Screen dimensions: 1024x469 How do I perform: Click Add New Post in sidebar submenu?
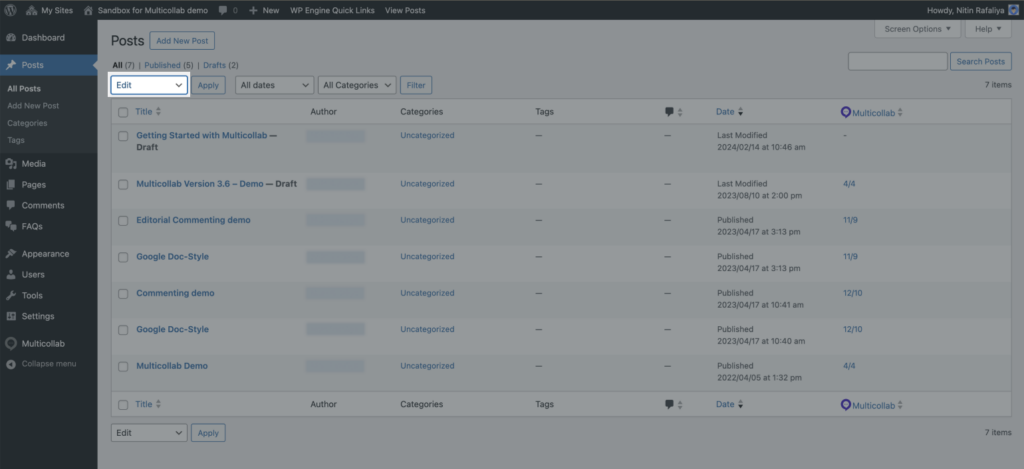pos(33,106)
